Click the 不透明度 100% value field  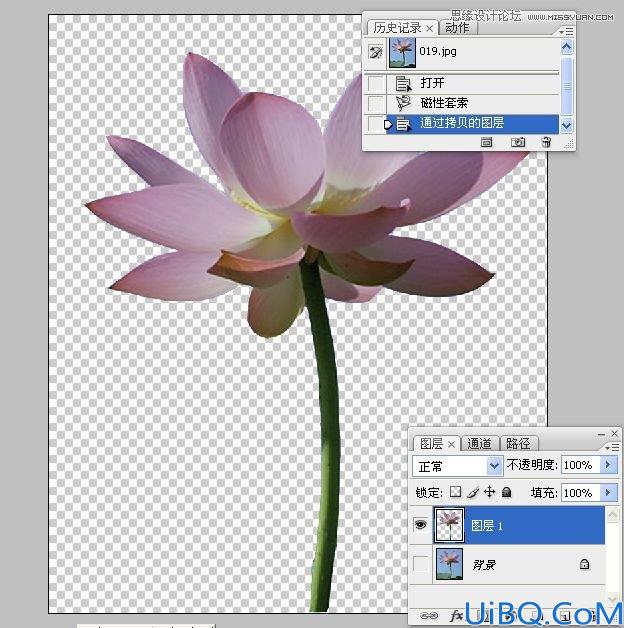pyautogui.click(x=581, y=465)
